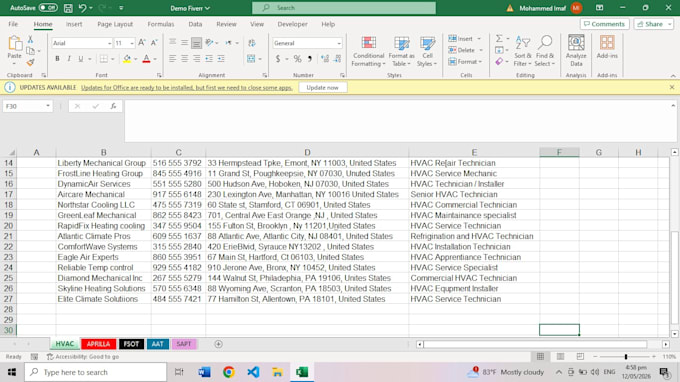Screen dimensions: 680x382
Task: Open the Comments button
Action: [x=605, y=24]
